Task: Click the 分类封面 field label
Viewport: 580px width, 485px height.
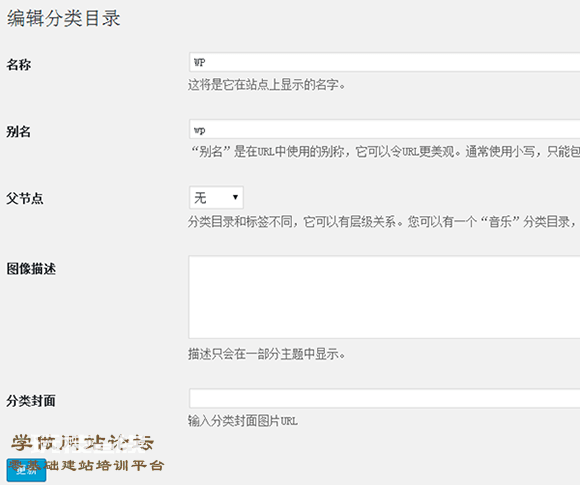Action: point(31,401)
